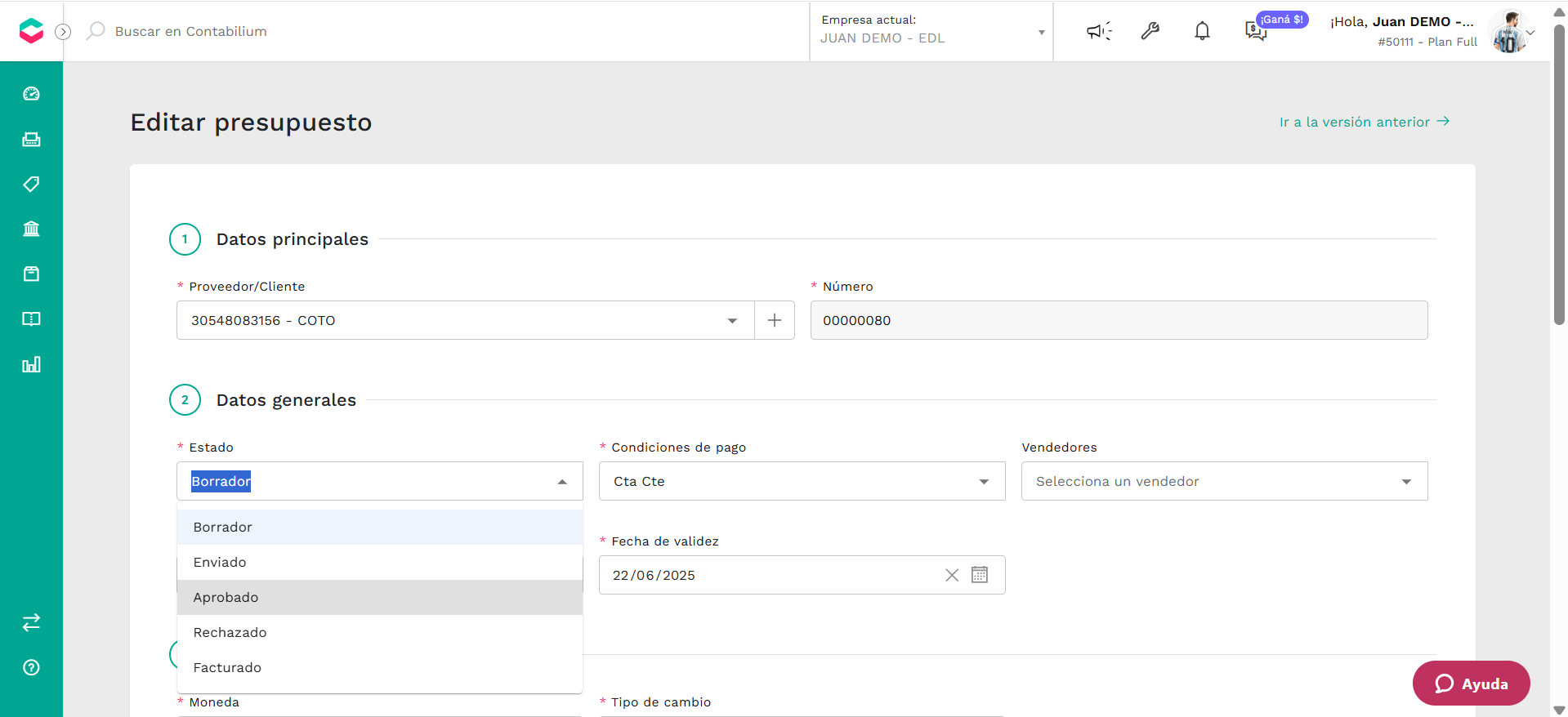This screenshot has height=717, width=1568.
Task: Click the search magnifier icon
Action: [96, 31]
